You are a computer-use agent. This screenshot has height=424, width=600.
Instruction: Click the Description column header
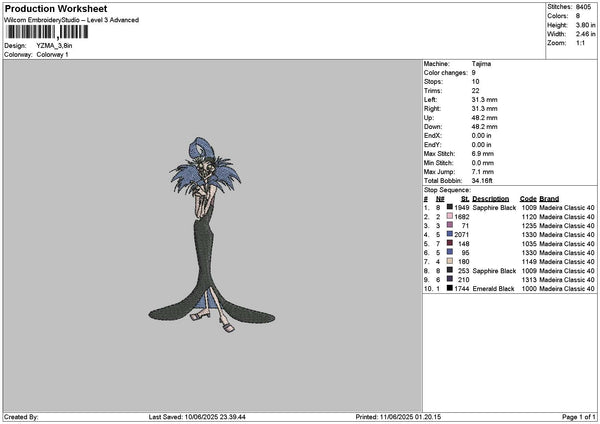click(491, 198)
